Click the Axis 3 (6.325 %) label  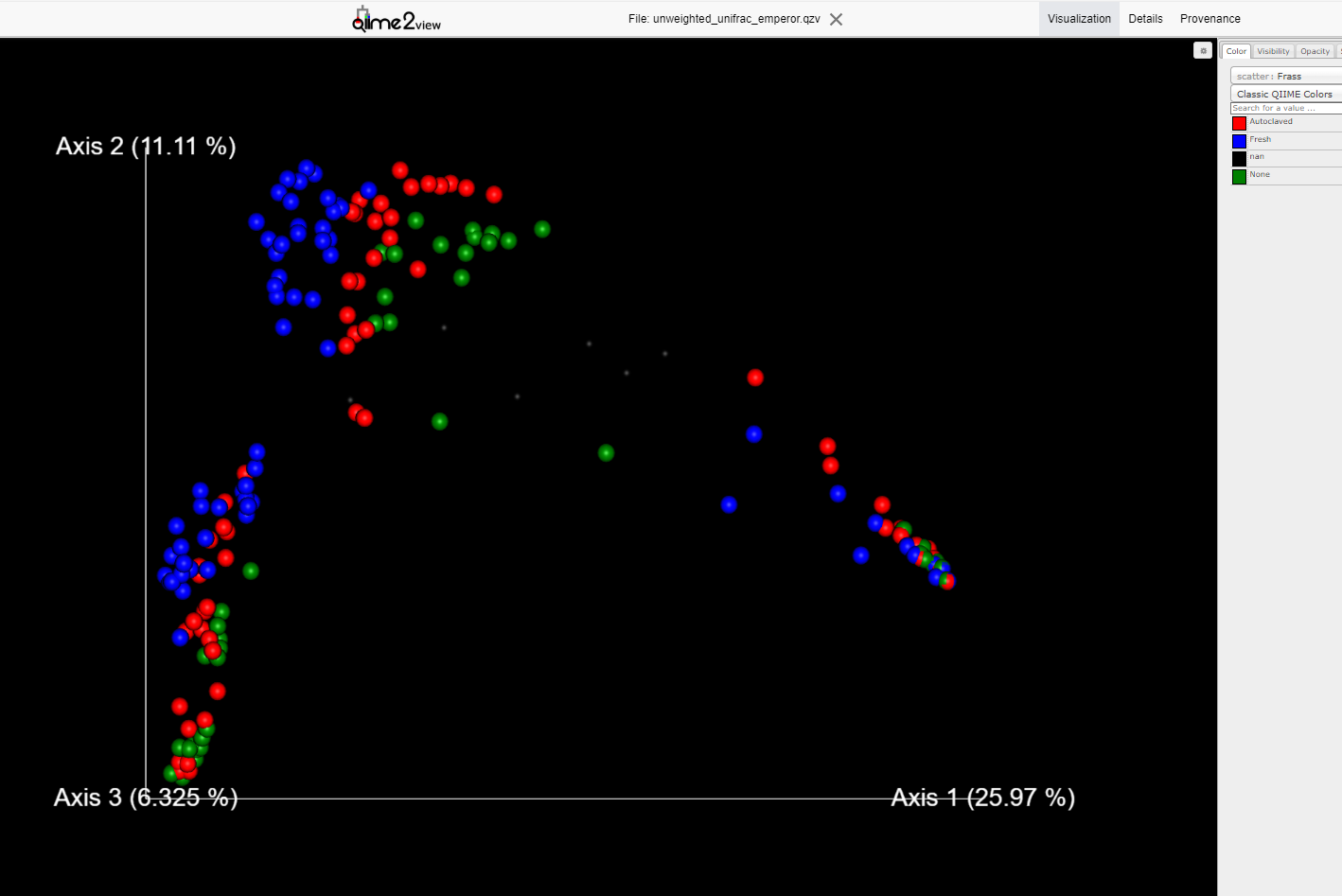click(x=146, y=798)
